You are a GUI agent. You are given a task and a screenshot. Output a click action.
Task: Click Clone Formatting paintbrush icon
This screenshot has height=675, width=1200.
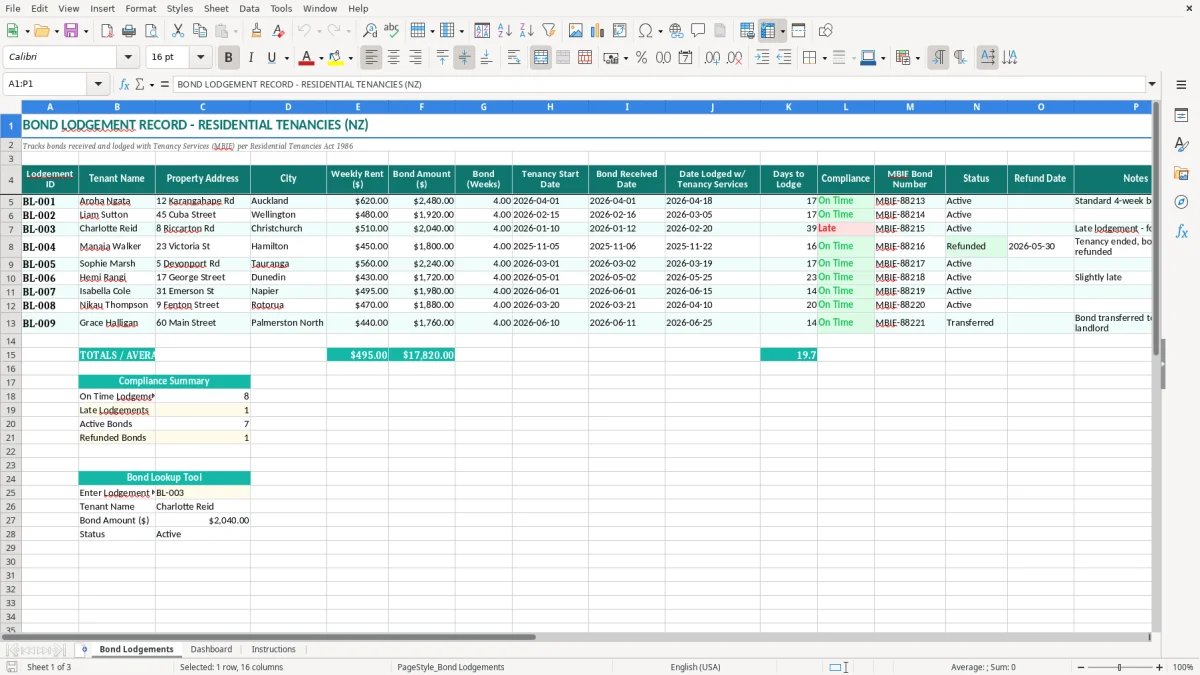coord(256,31)
